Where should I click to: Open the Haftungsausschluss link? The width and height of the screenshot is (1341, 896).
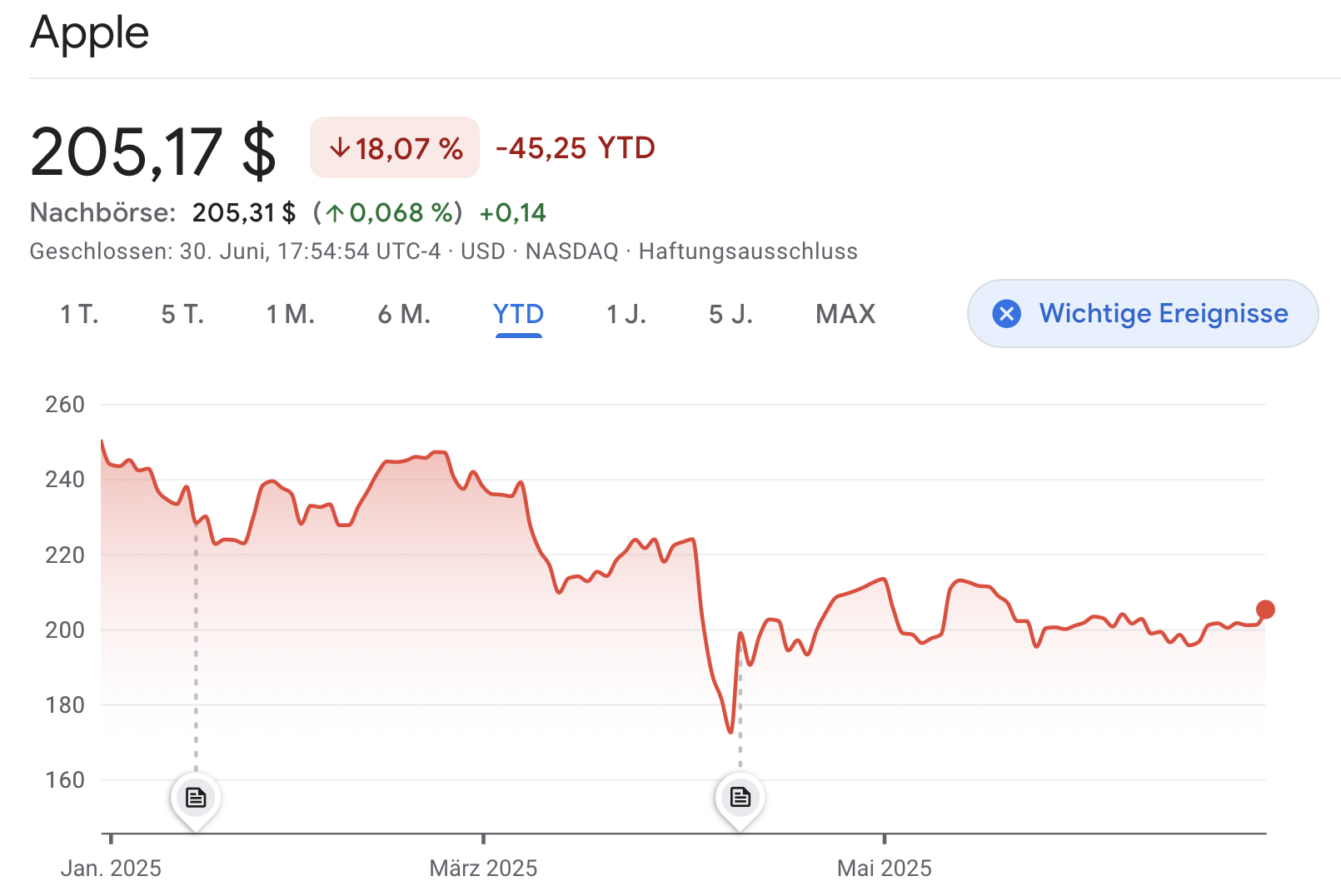[748, 251]
